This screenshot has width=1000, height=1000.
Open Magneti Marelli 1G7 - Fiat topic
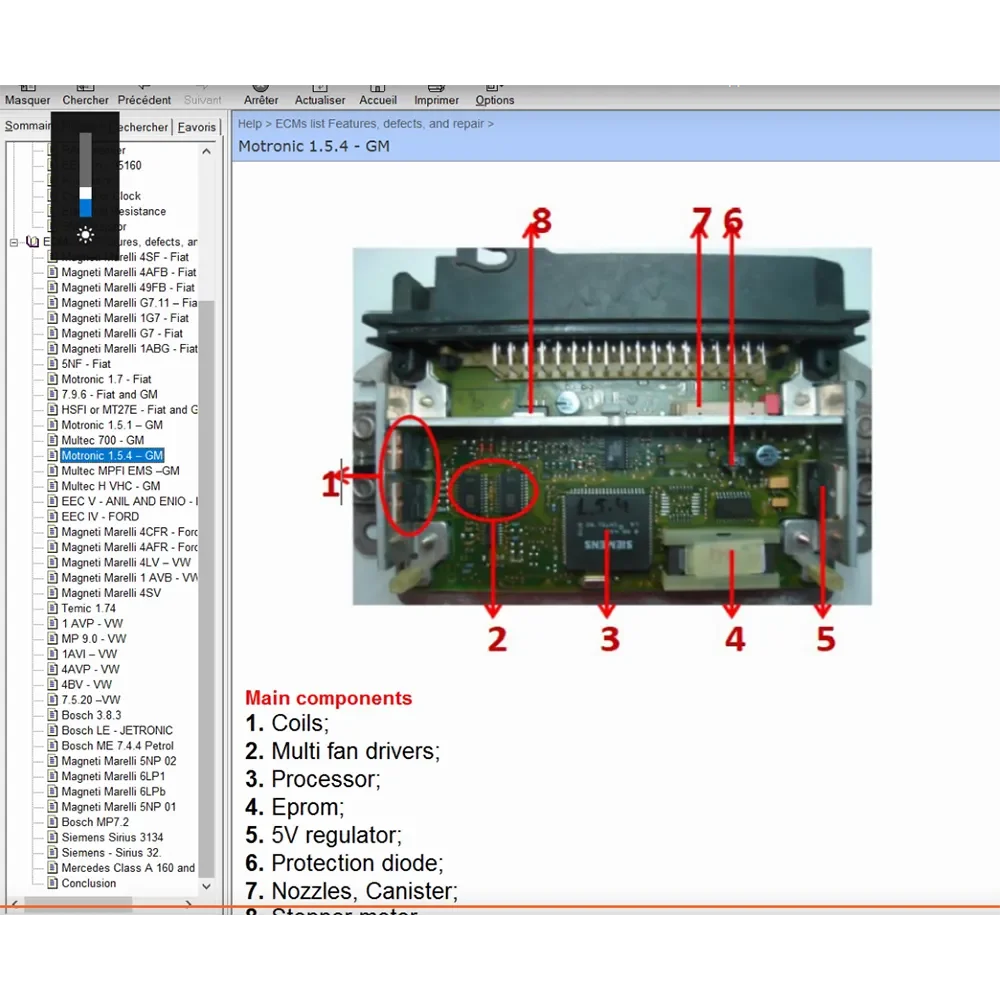(x=125, y=318)
